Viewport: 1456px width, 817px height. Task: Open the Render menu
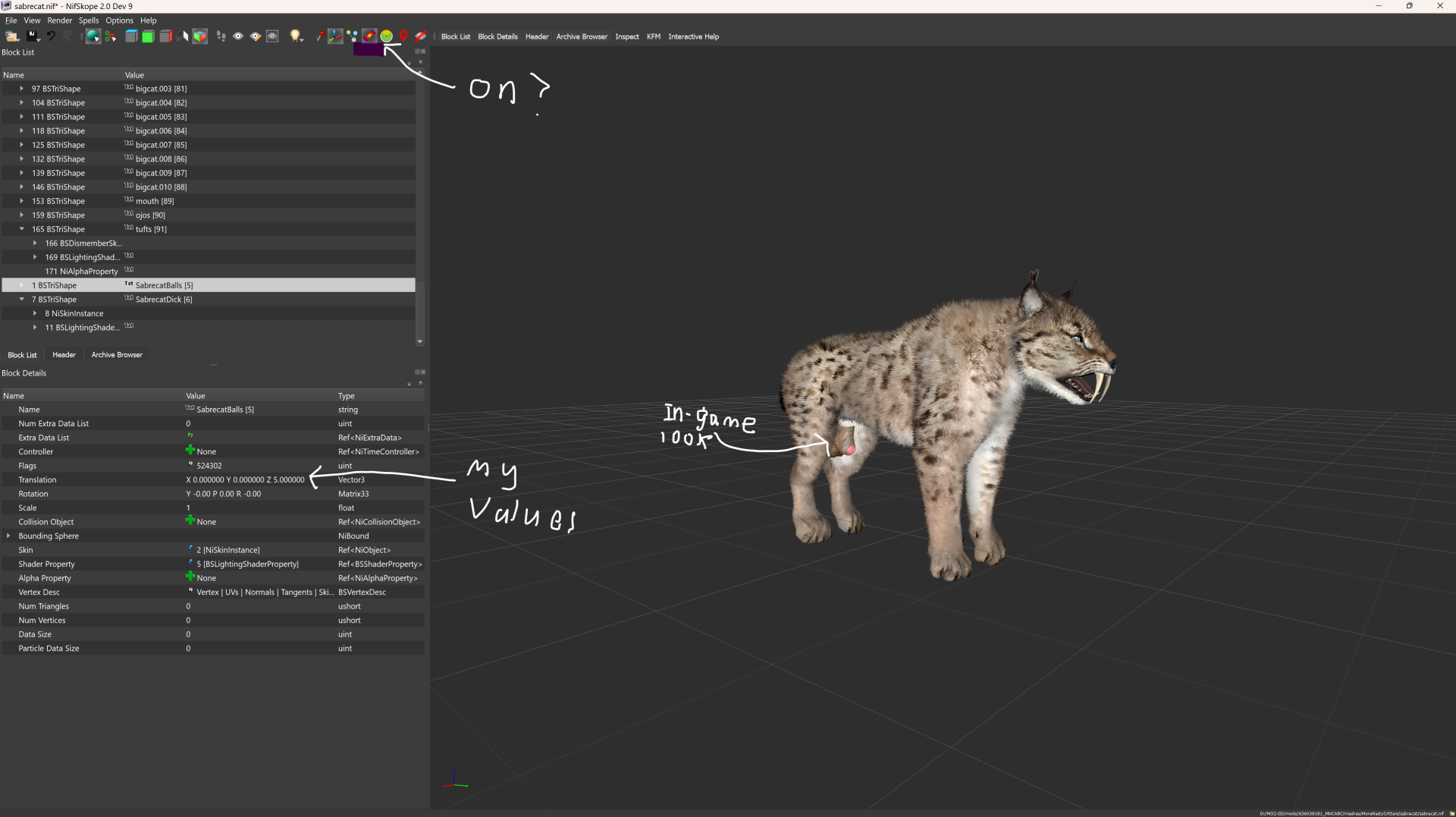[x=60, y=20]
